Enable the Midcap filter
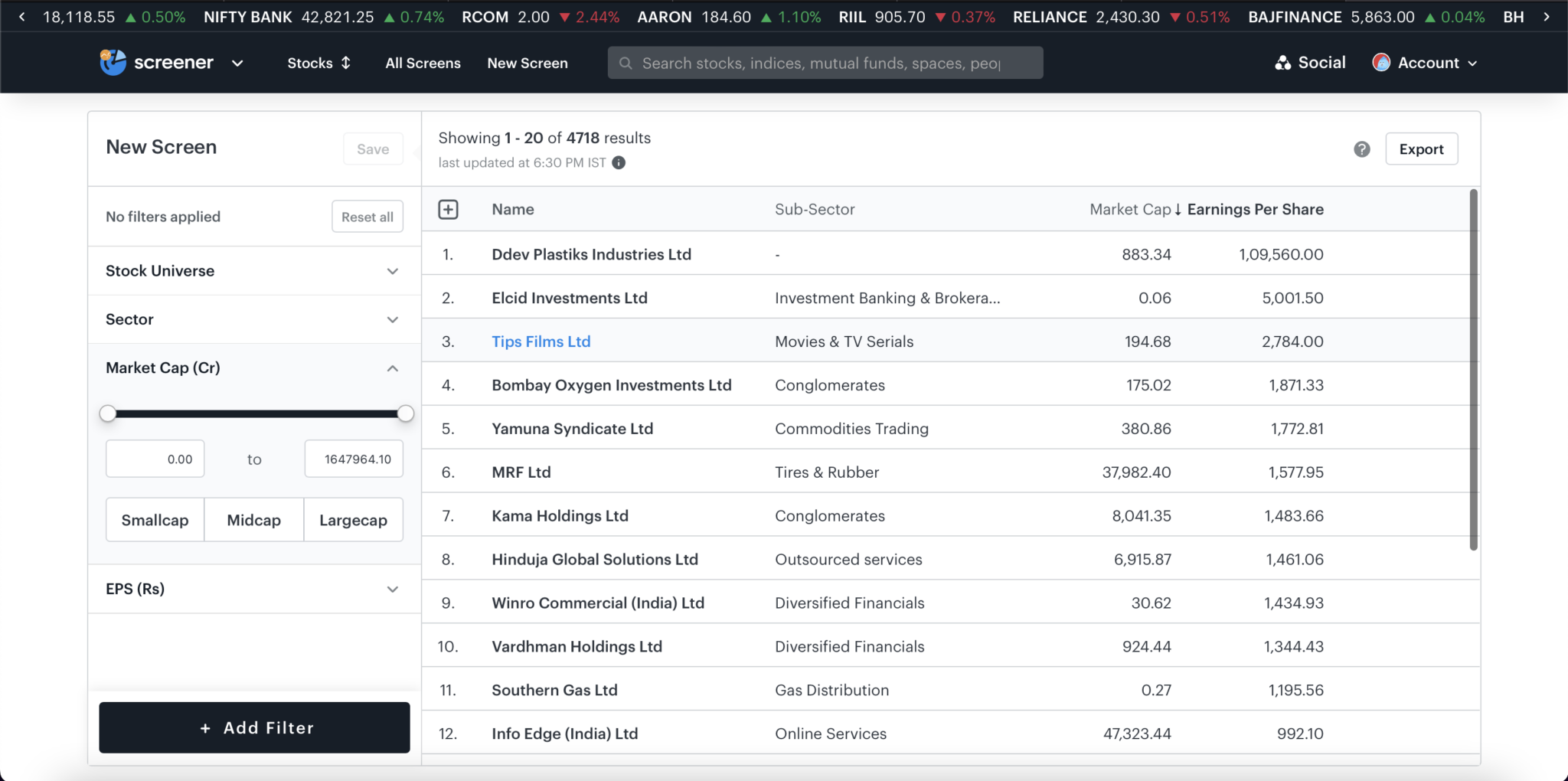The height and width of the screenshot is (781, 1568). pyautogui.click(x=253, y=519)
